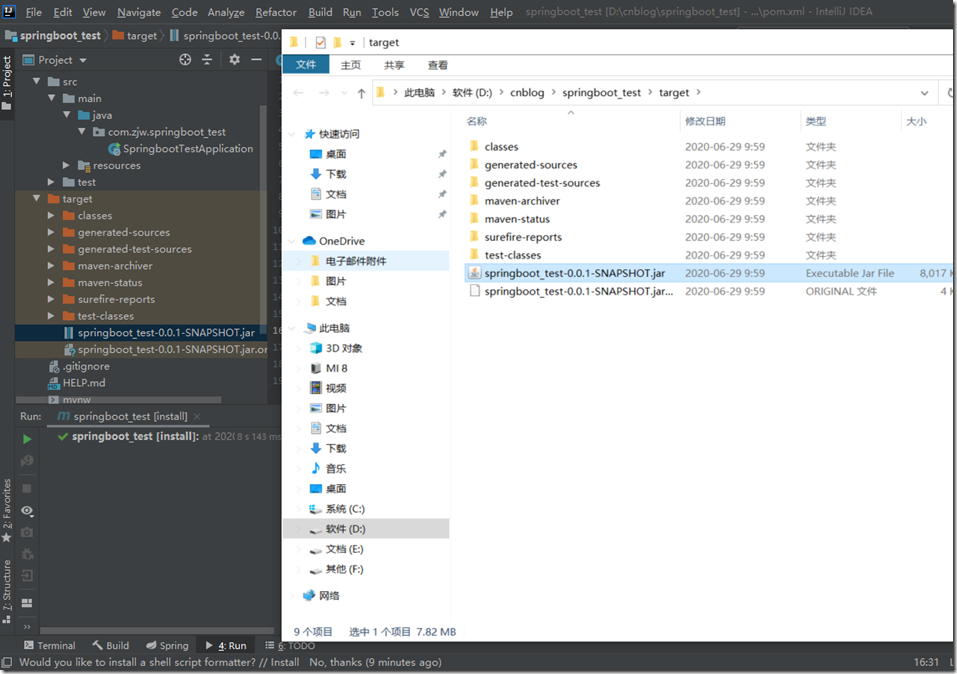Click the Project panel settings gear icon
The height and width of the screenshot is (674, 957).
[x=234, y=59]
